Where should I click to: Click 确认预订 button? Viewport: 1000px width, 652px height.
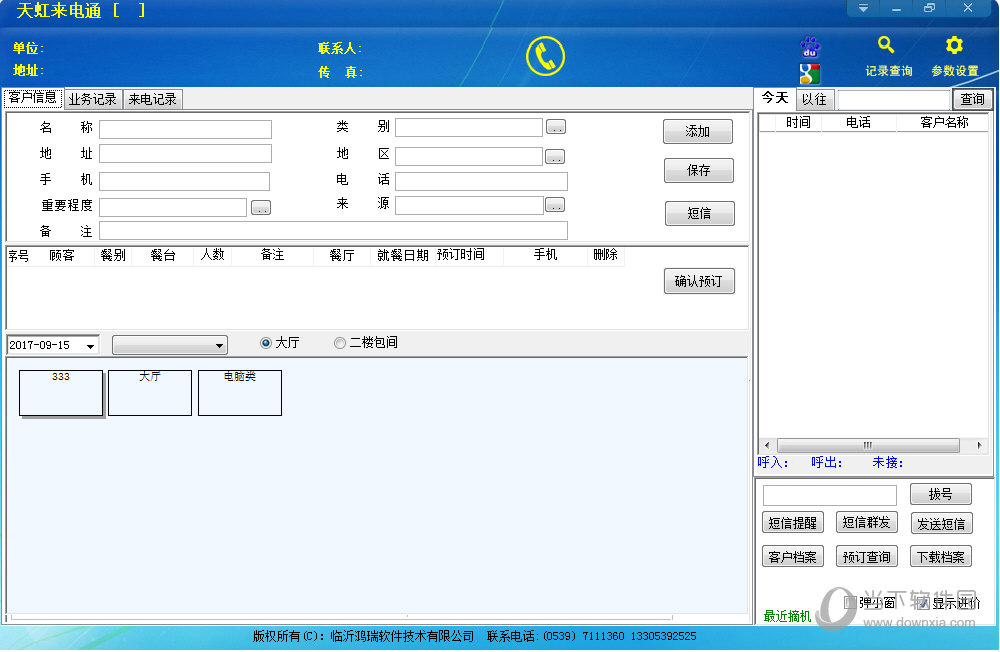coord(699,281)
